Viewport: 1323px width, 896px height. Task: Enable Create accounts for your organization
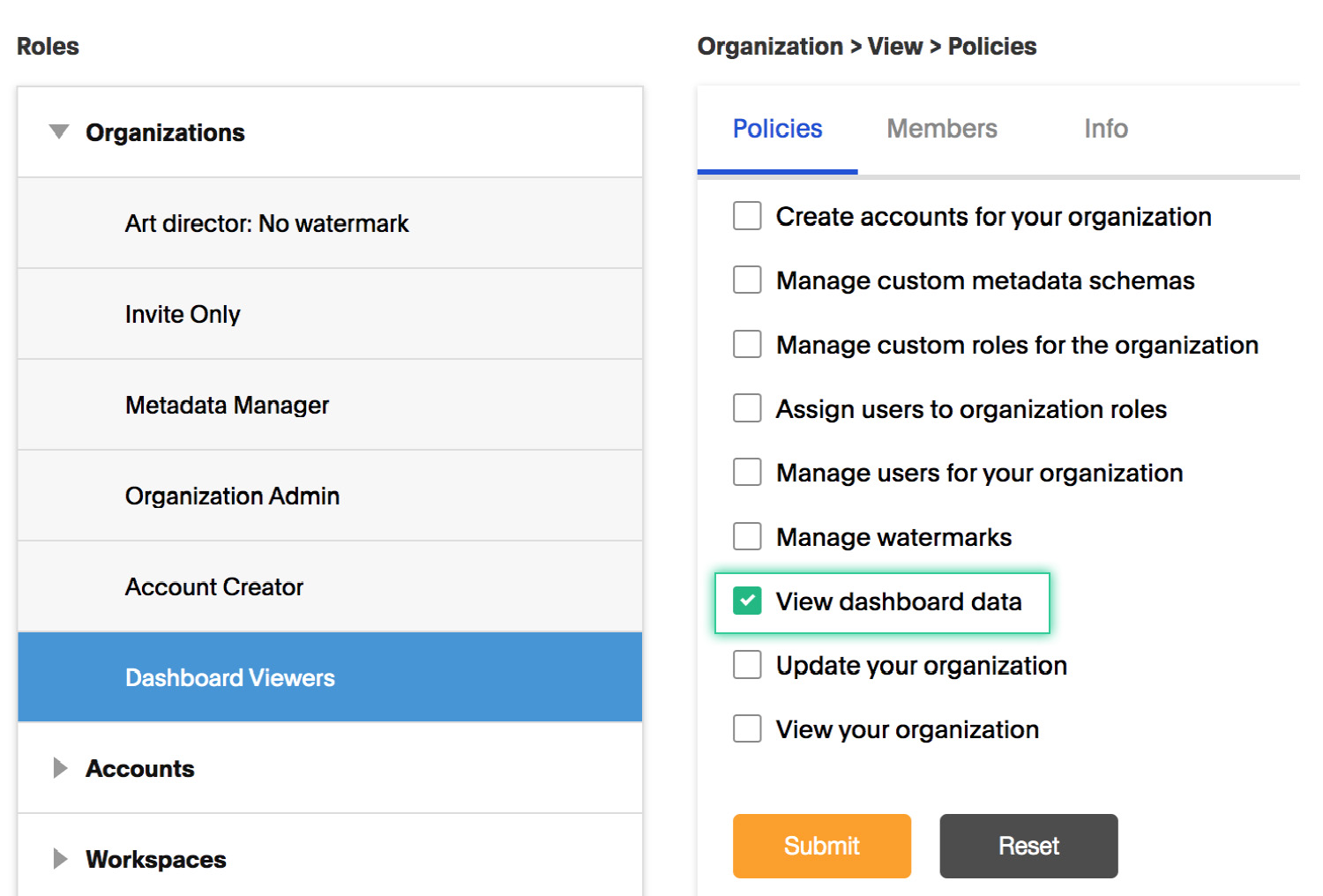(x=747, y=216)
